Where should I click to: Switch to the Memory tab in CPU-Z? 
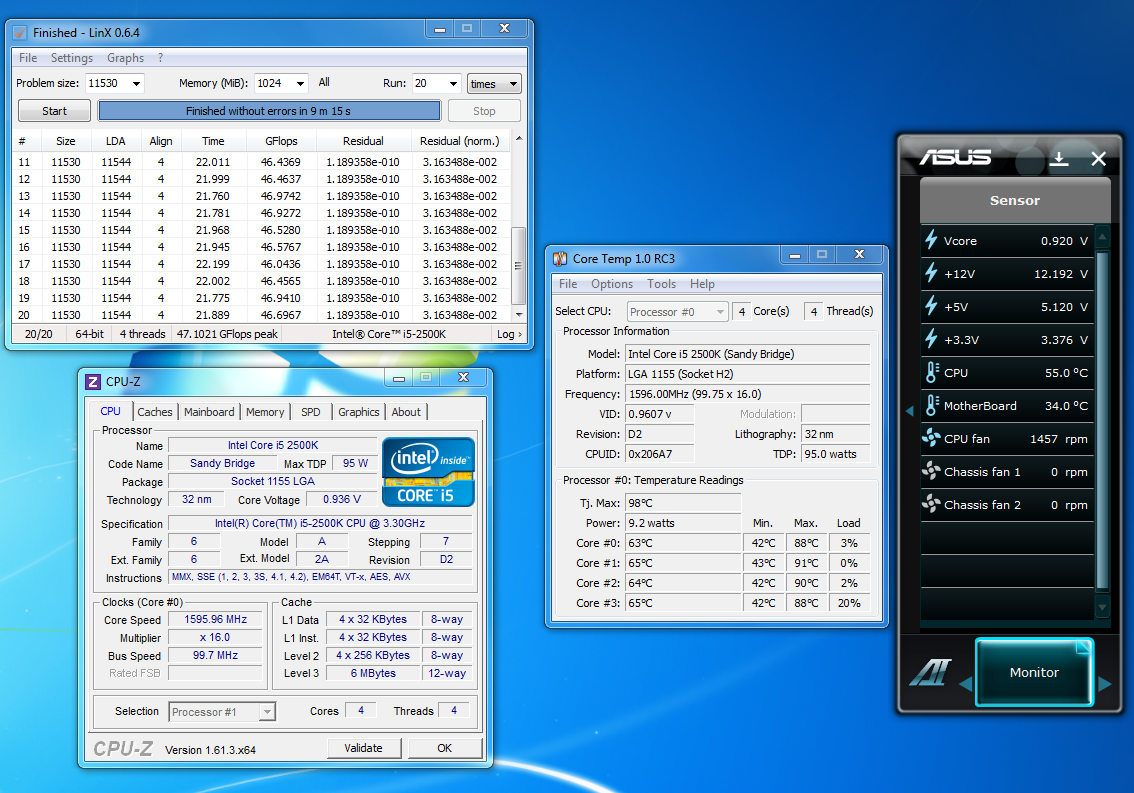pos(265,412)
